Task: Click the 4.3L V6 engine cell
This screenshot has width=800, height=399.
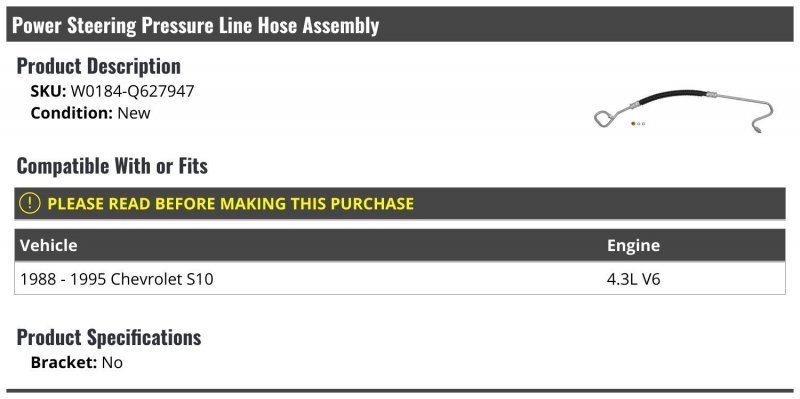Action: 633,279
